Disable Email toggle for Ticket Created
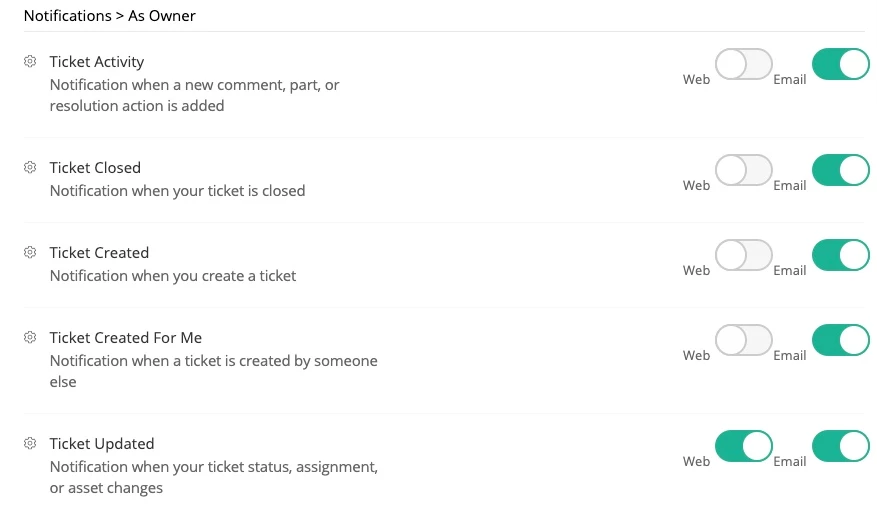The image size is (877, 505). point(840,255)
